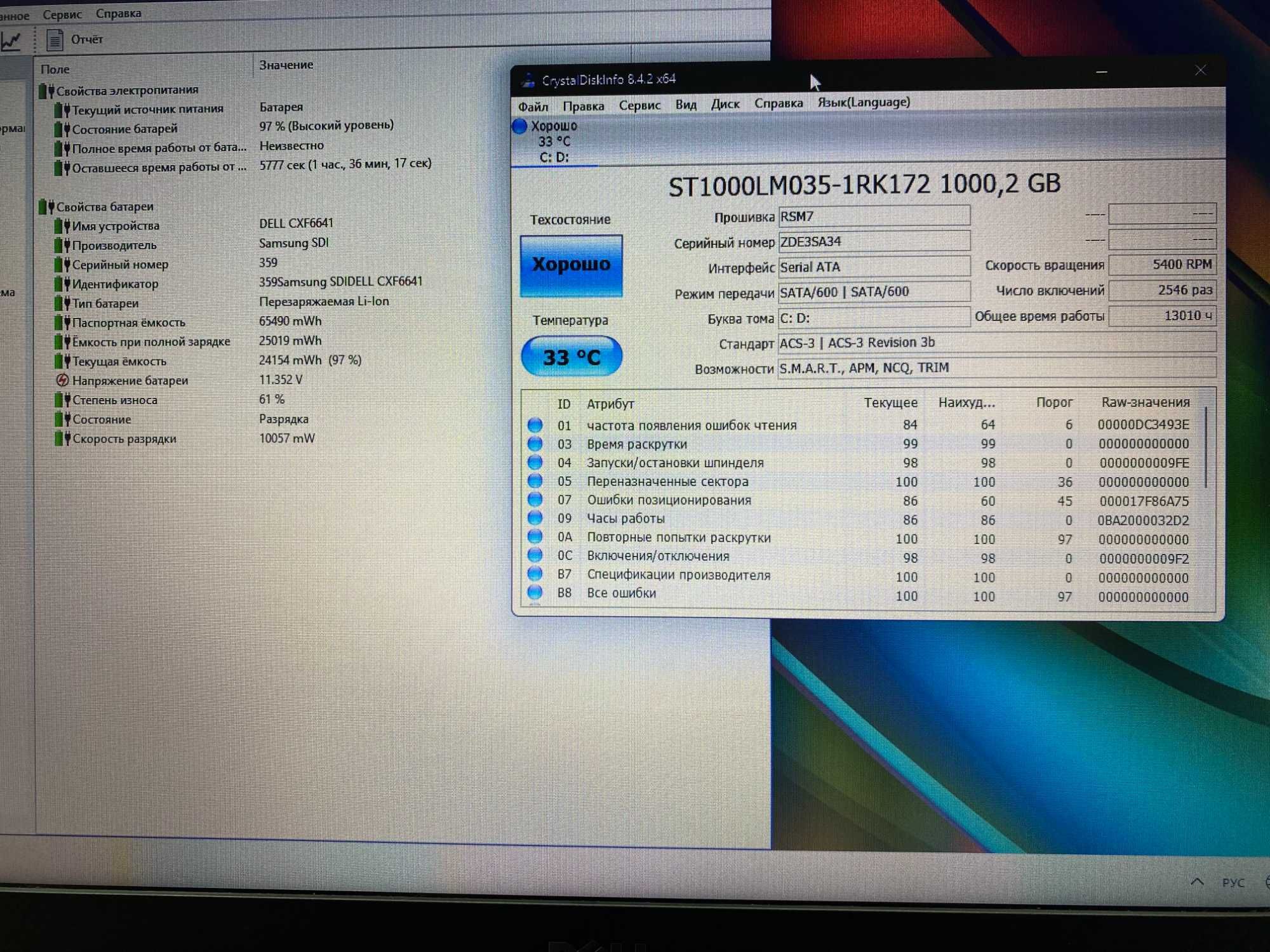The image size is (1270, 952).
Task: Click the Буква тома field C: D:
Action: [x=874, y=317]
